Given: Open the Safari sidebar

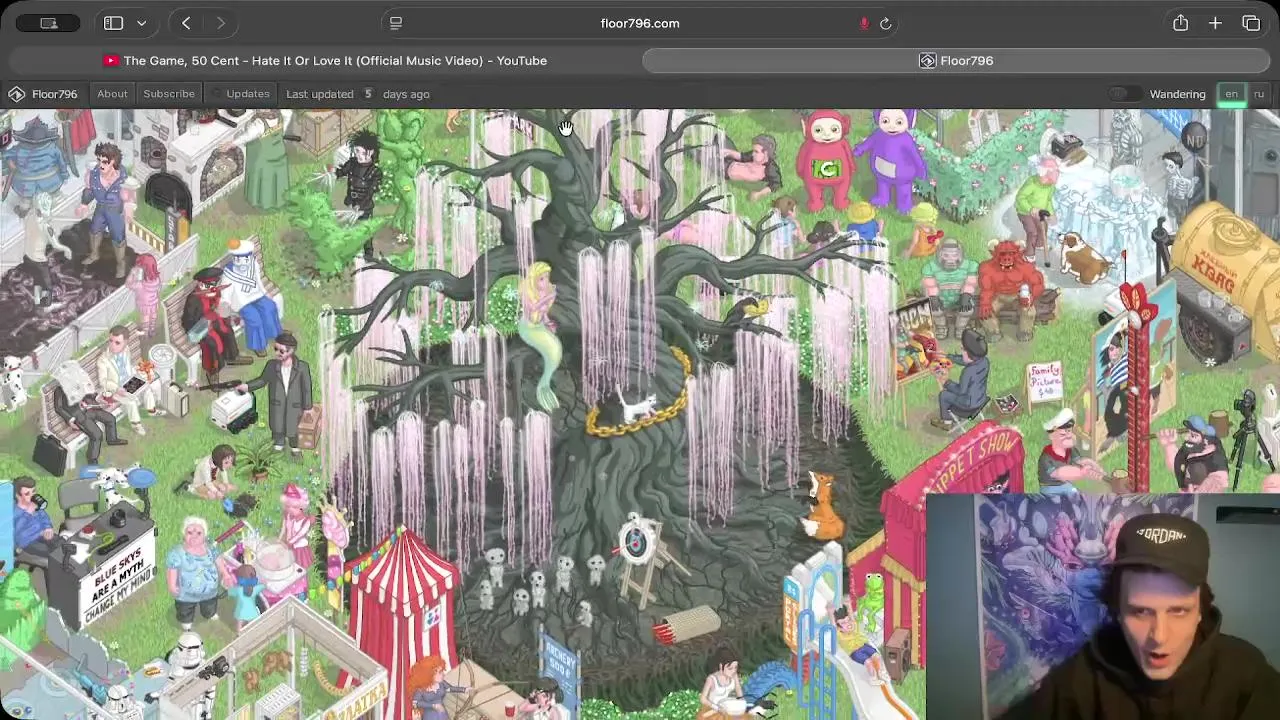Looking at the screenshot, I should (x=113, y=23).
